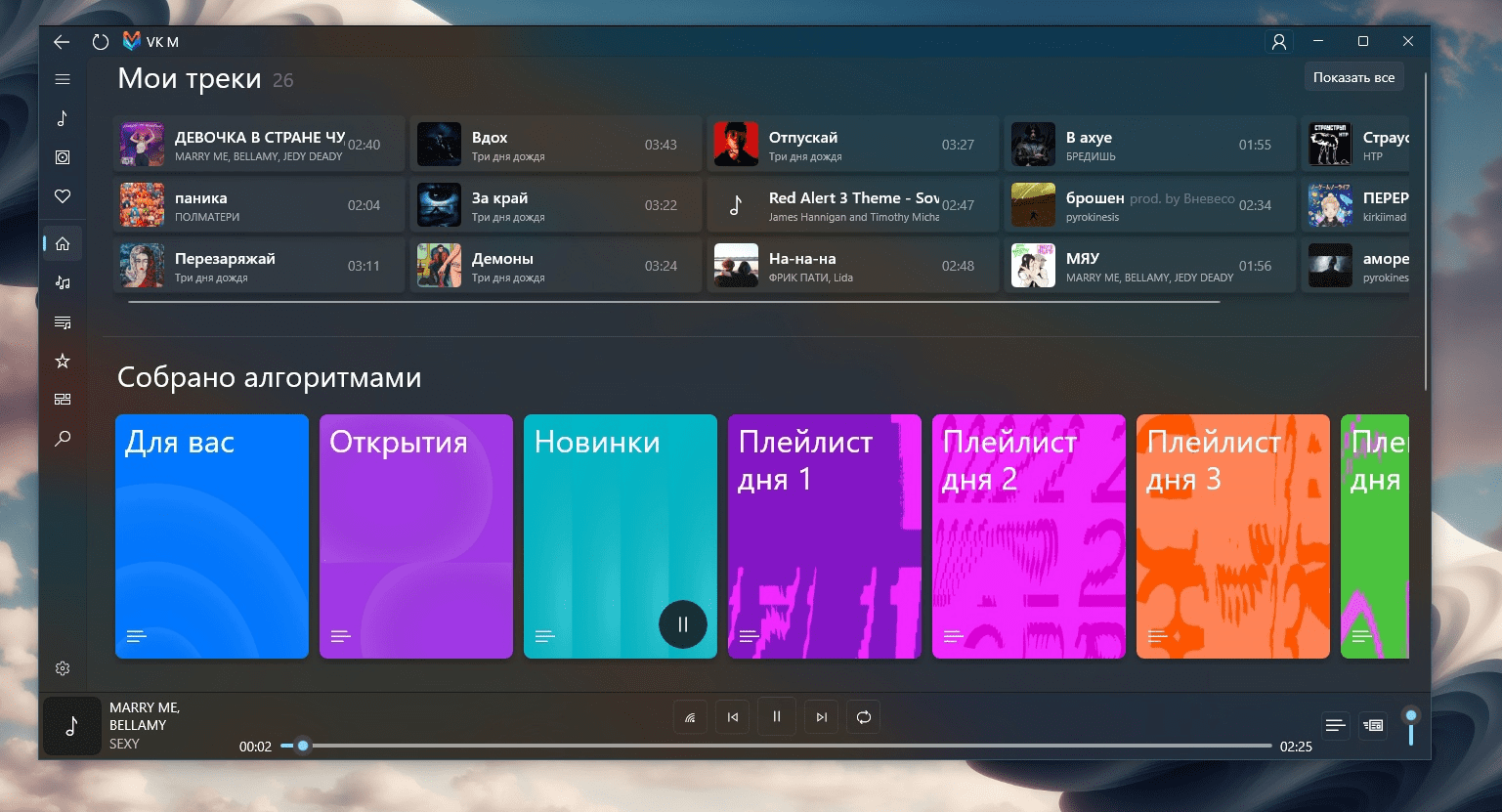Open favorites heart icon in sidebar
Viewport: 1502px width, 812px height.
[63, 196]
